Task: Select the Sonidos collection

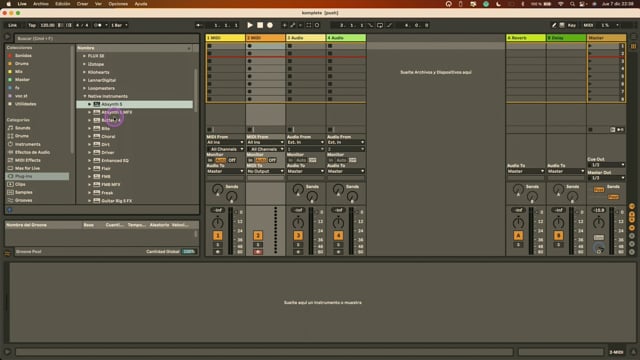Action: pos(23,56)
